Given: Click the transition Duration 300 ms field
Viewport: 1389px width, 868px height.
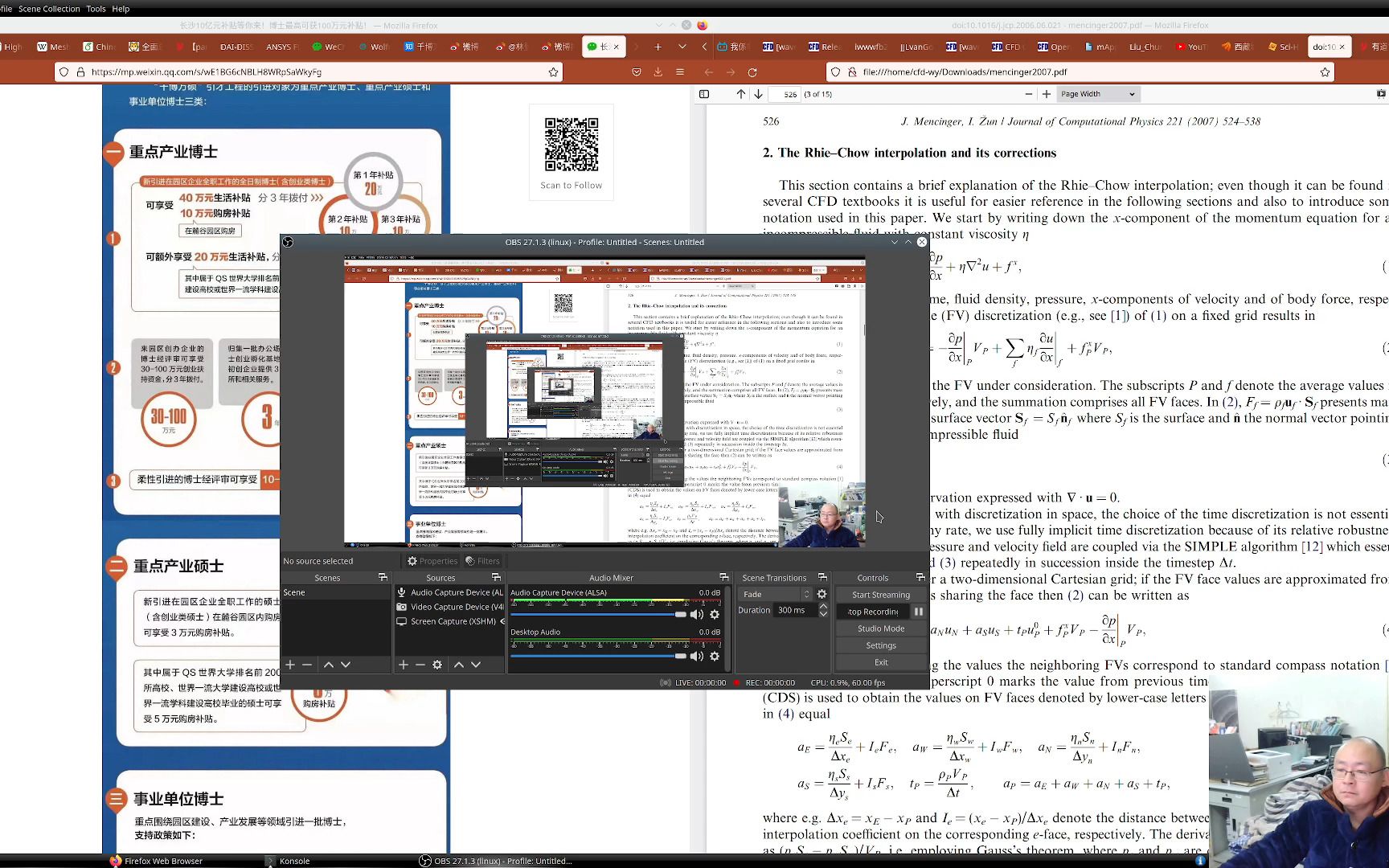Looking at the screenshot, I should click(795, 610).
